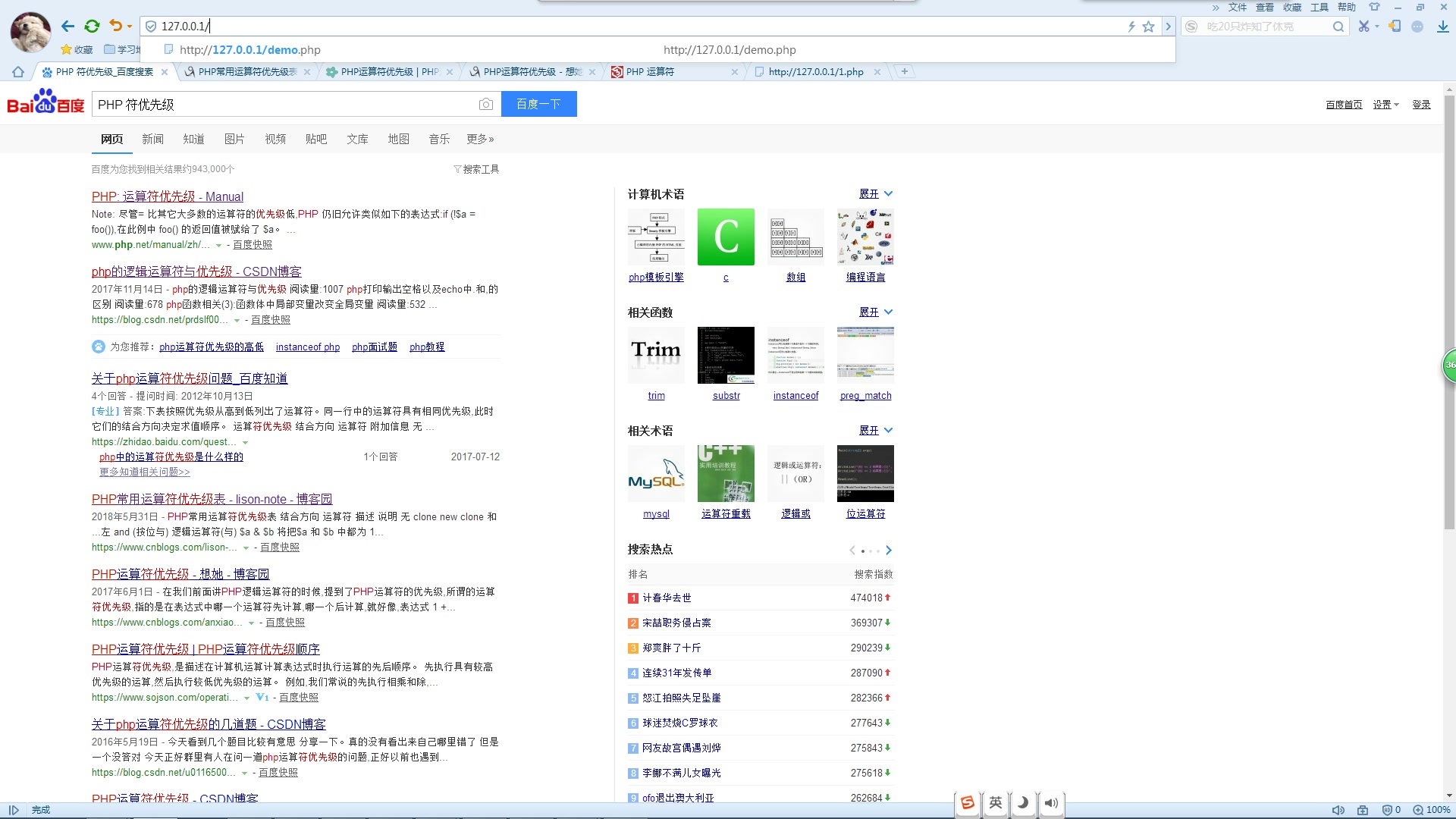Expand the 相关术语 section with 展开

[x=876, y=431]
